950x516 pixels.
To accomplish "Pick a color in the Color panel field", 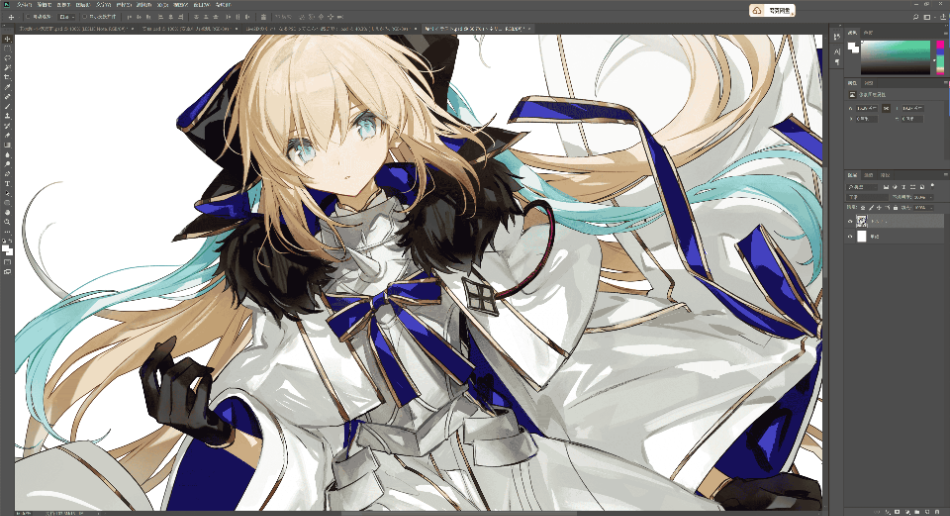I will tap(895, 58).
